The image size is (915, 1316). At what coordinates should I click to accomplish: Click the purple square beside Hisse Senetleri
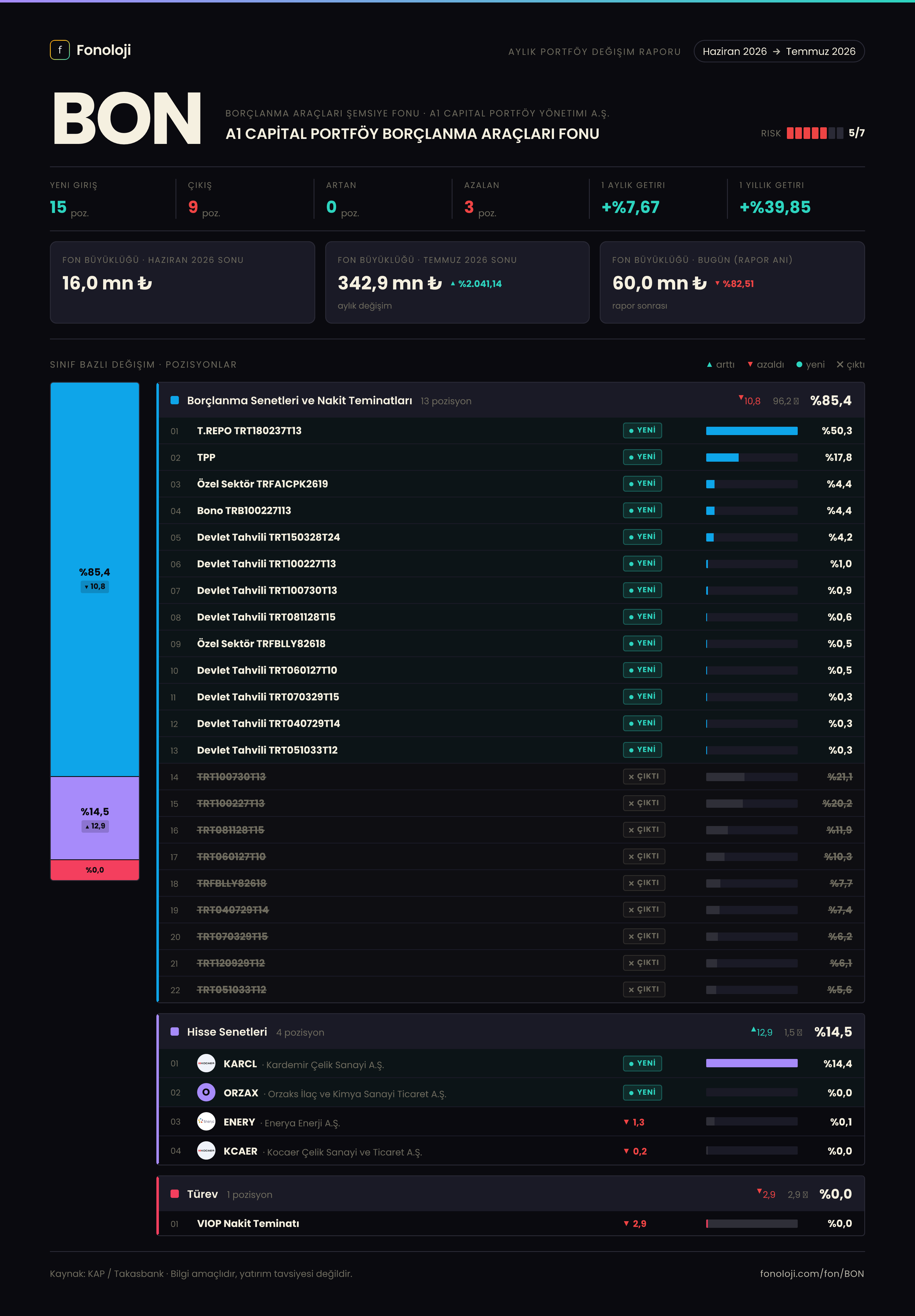pyautogui.click(x=175, y=1032)
